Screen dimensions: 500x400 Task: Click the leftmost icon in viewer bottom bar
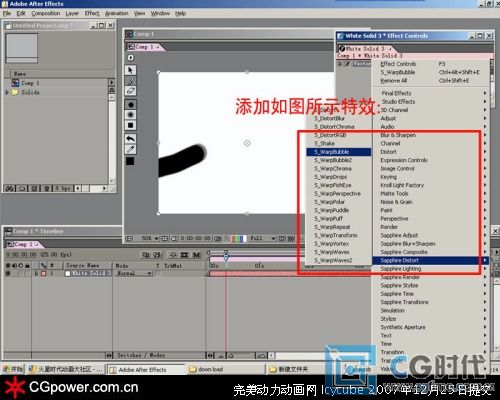point(129,238)
